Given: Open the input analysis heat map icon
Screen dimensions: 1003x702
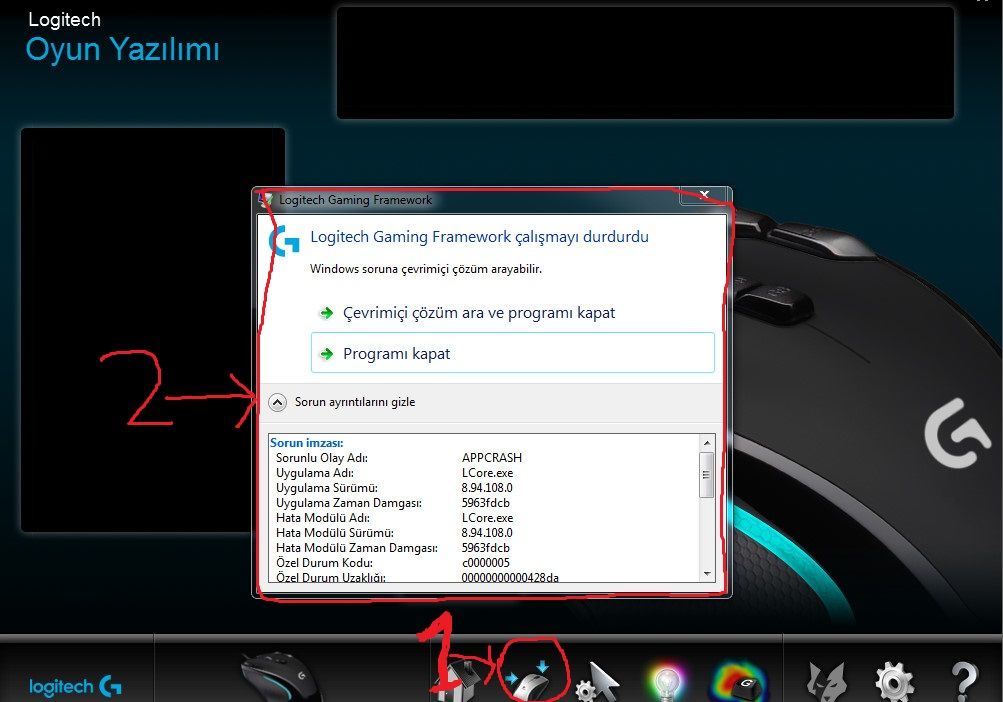Looking at the screenshot, I should (x=738, y=682).
